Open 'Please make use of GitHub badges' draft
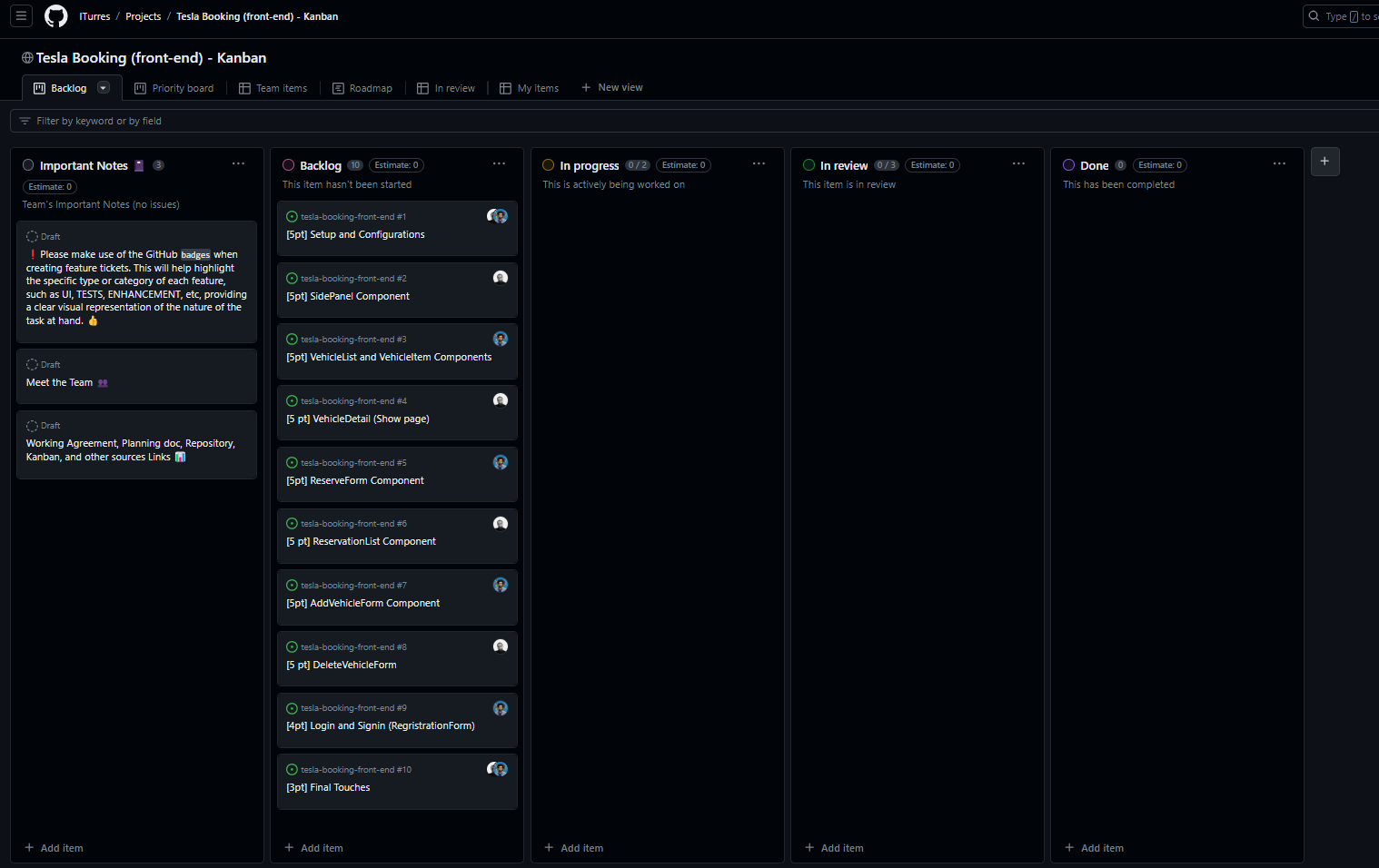 coord(136,287)
